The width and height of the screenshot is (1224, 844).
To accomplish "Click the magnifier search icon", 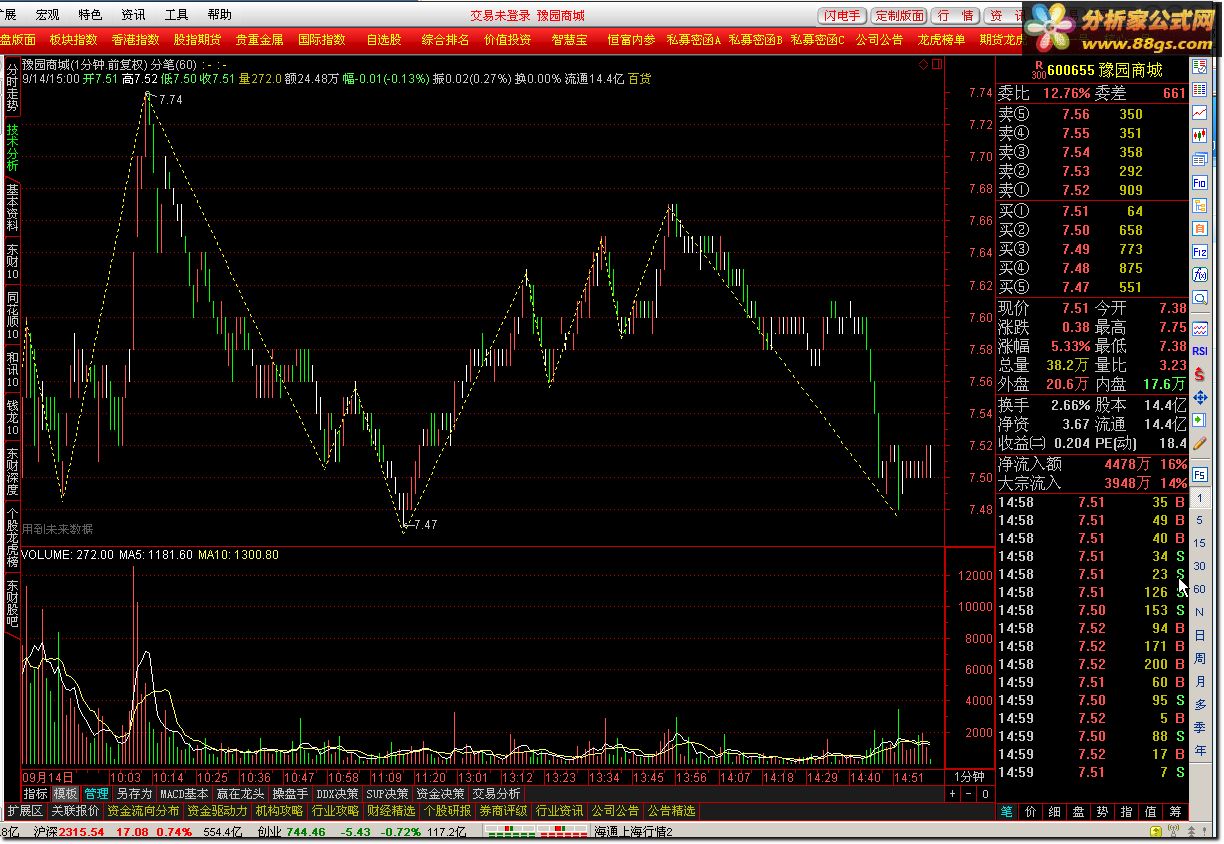I will 1200,297.
